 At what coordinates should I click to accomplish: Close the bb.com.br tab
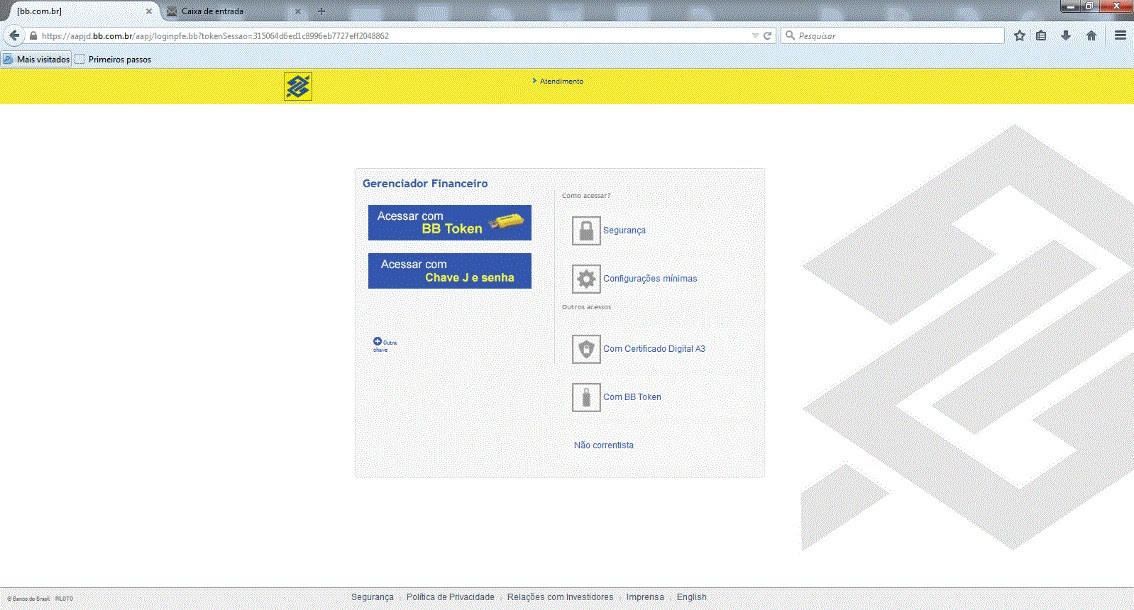(149, 12)
